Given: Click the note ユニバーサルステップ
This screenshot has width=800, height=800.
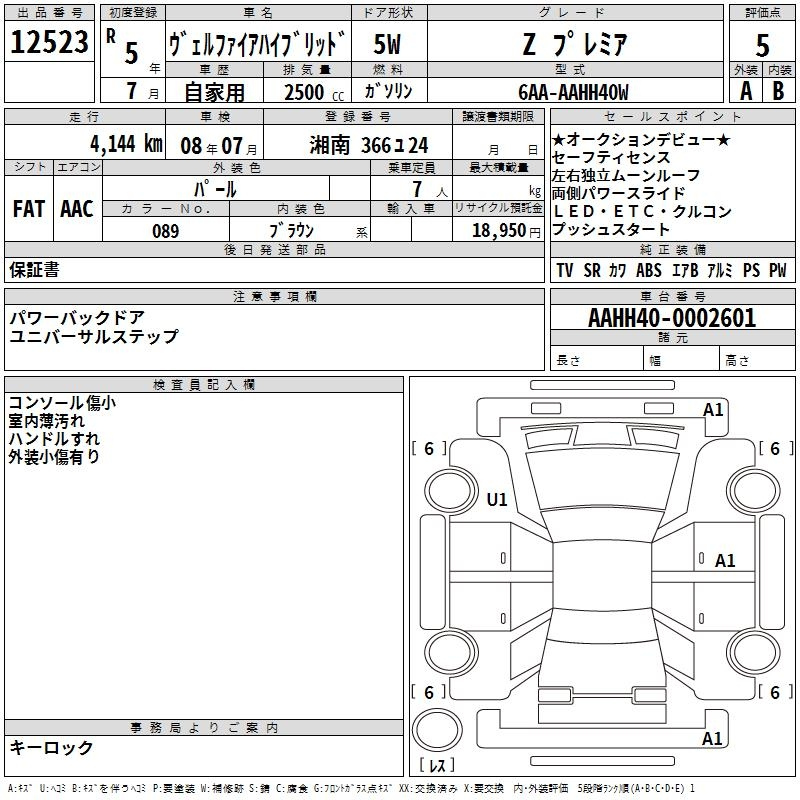Looking at the screenshot, I should (94, 337).
